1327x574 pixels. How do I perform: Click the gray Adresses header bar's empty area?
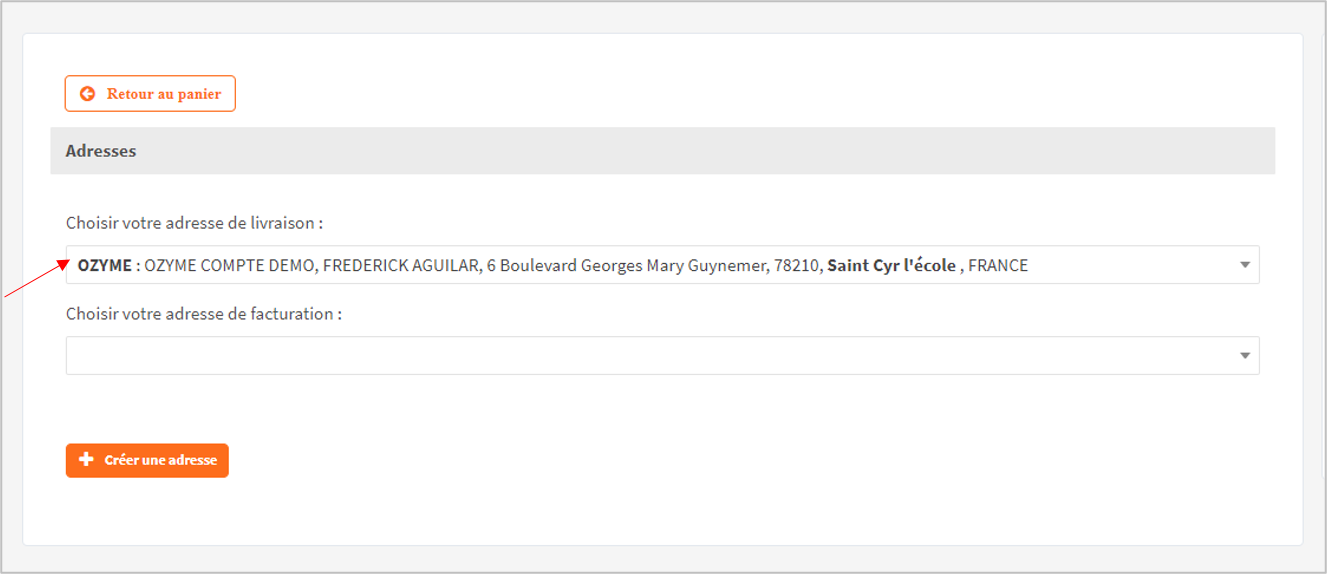pyautogui.click(x=700, y=151)
